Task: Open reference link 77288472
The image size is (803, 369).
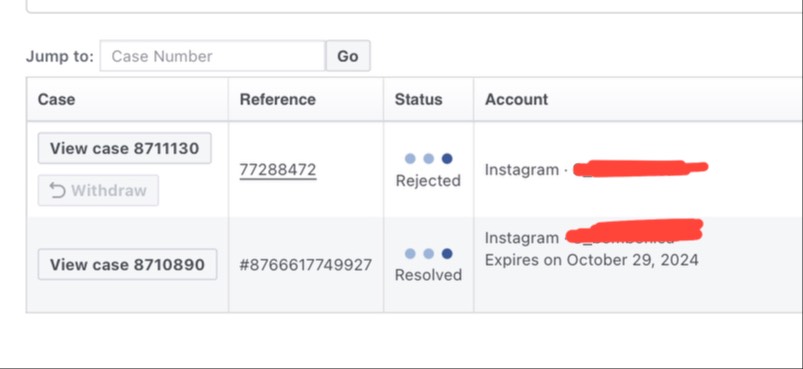Action: [278, 170]
